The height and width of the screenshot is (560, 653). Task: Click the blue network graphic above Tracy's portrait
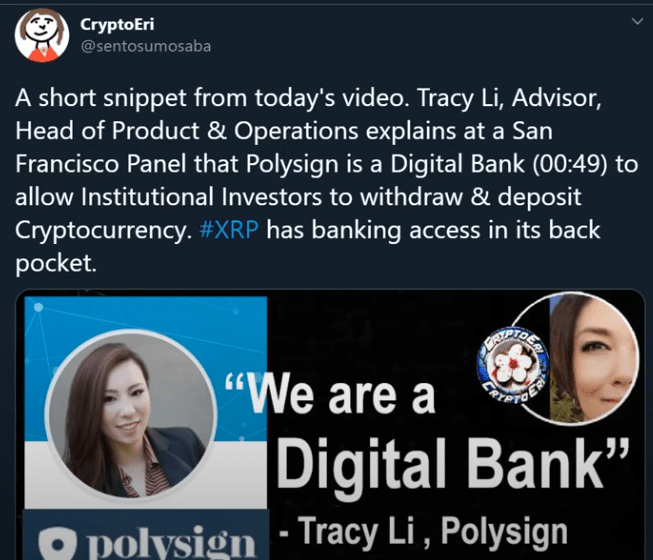(146, 319)
